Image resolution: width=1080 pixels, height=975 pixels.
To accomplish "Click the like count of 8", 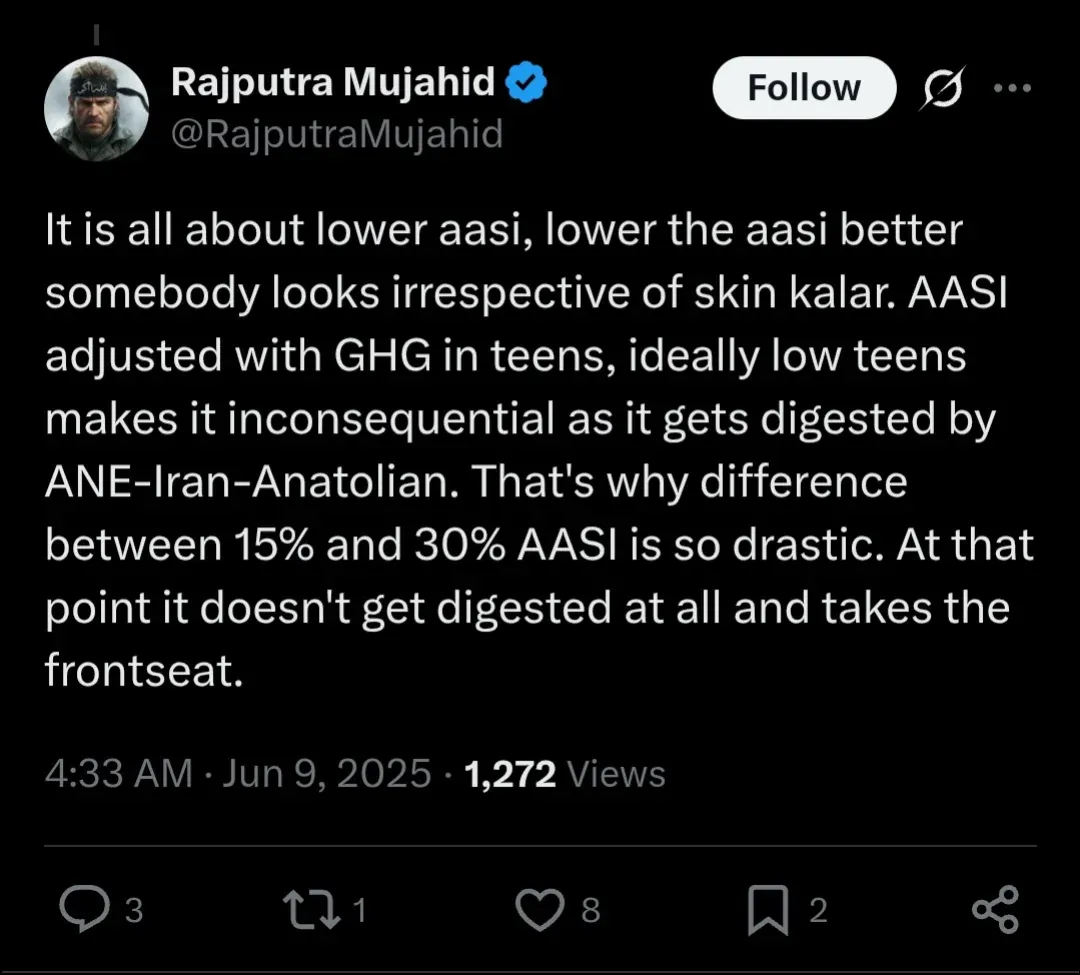I will [x=590, y=910].
